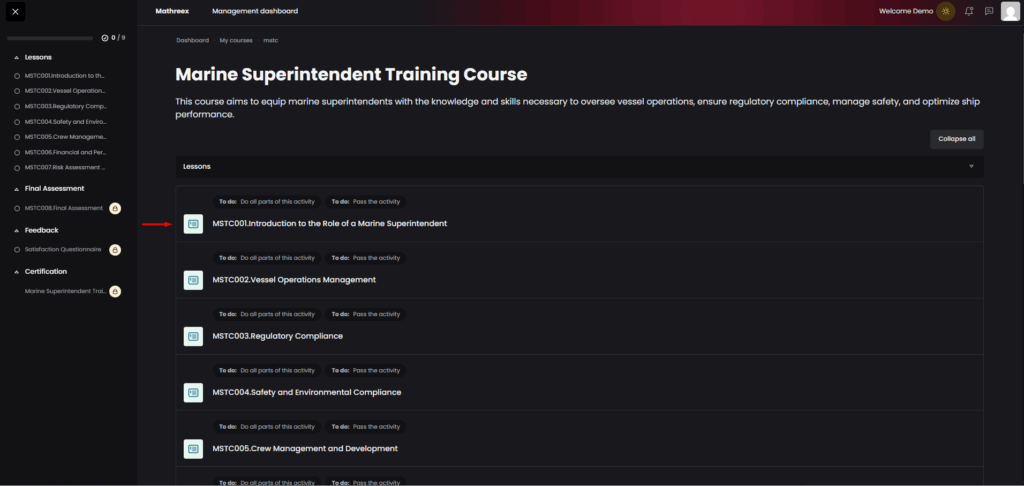The height and width of the screenshot is (486, 1024).
Task: Click the Marine Superintendent Training Course heading
Action: [x=351, y=74]
